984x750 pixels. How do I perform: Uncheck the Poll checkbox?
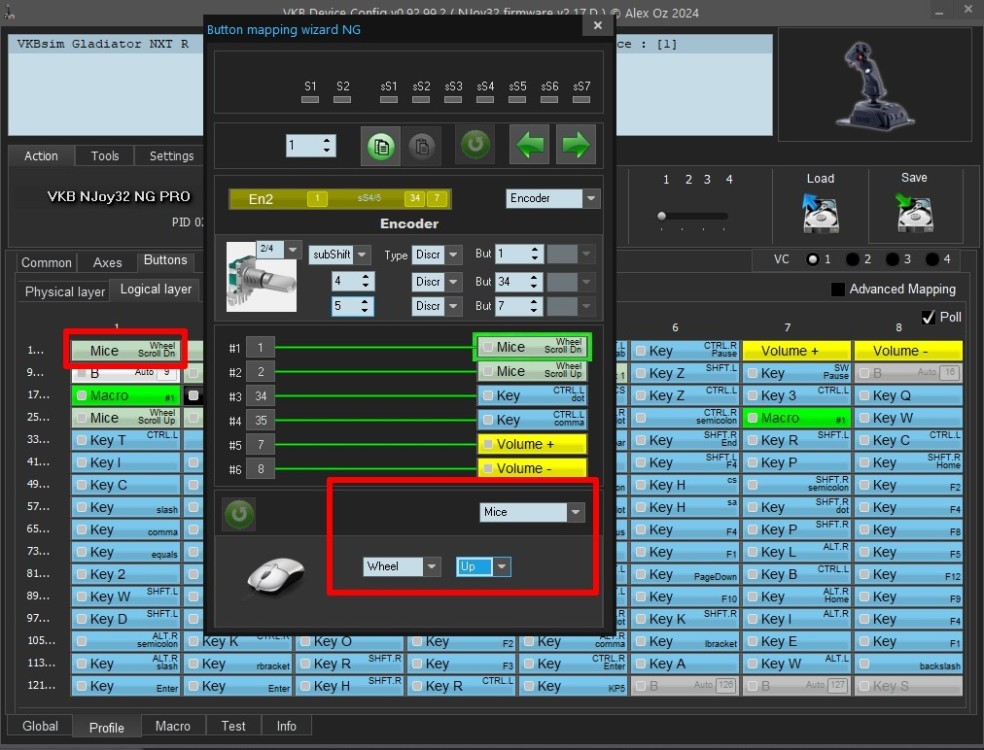click(928, 317)
